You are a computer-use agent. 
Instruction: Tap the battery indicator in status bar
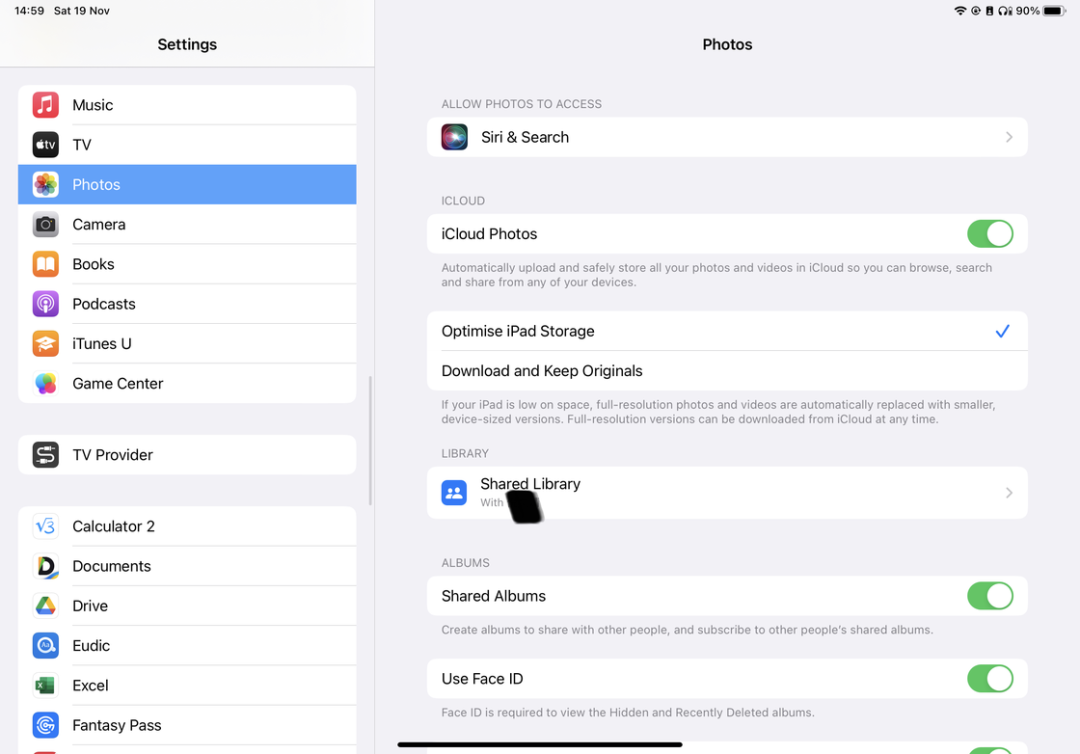(1055, 10)
